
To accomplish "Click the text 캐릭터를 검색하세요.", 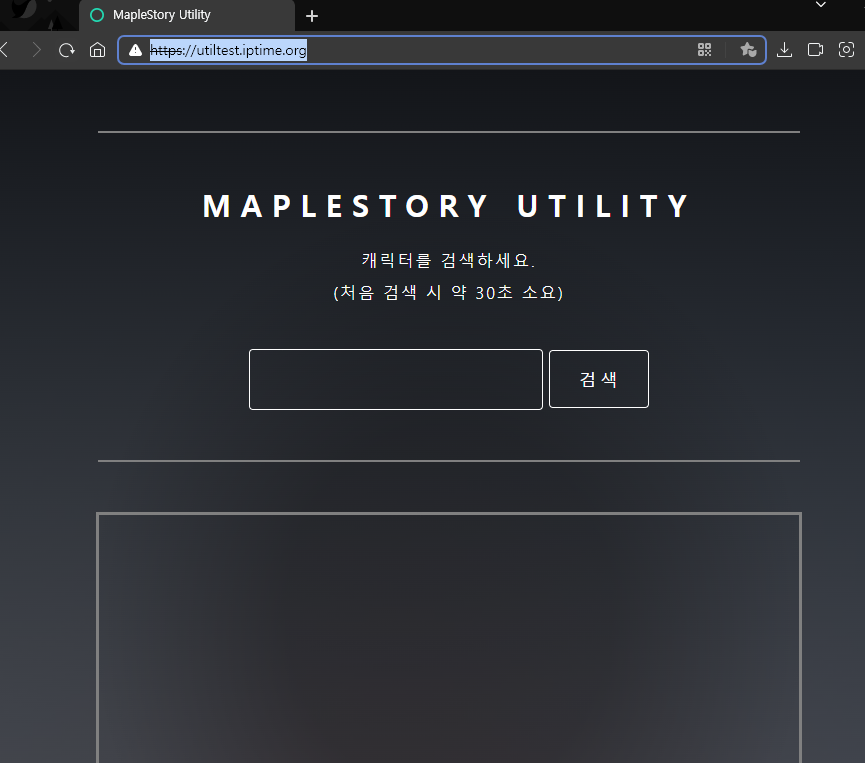I will tap(448, 260).
